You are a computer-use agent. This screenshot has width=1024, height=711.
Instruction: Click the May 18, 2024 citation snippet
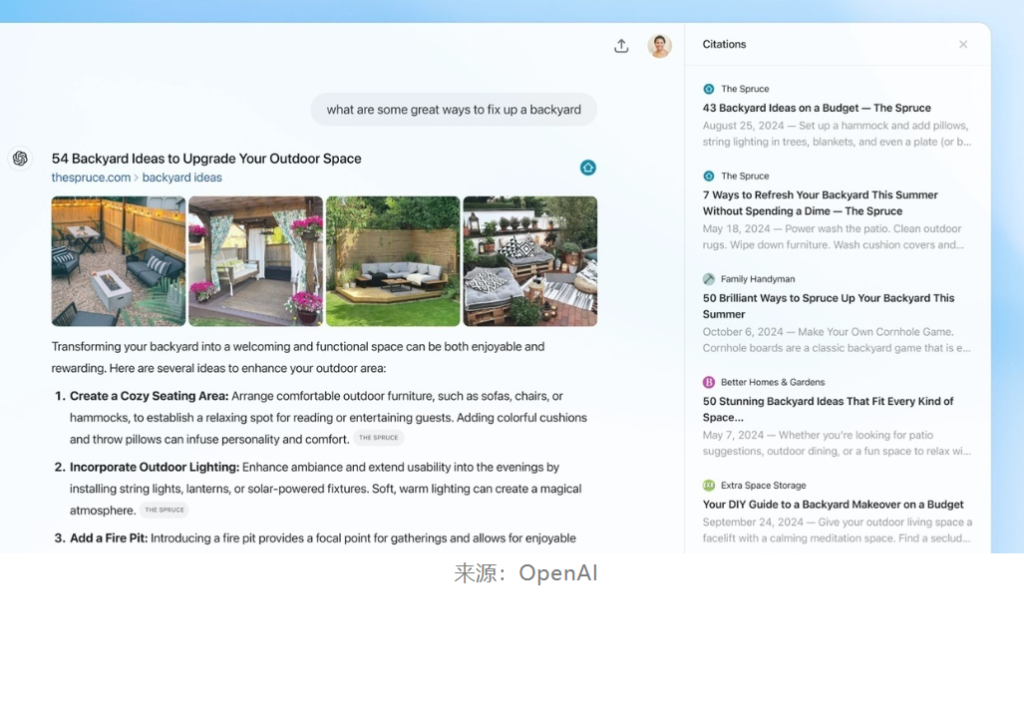pos(833,237)
